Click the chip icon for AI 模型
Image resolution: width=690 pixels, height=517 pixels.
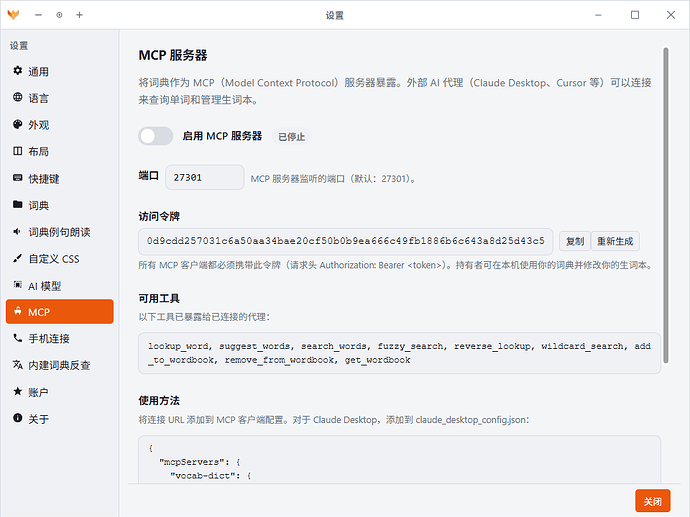coord(18,285)
